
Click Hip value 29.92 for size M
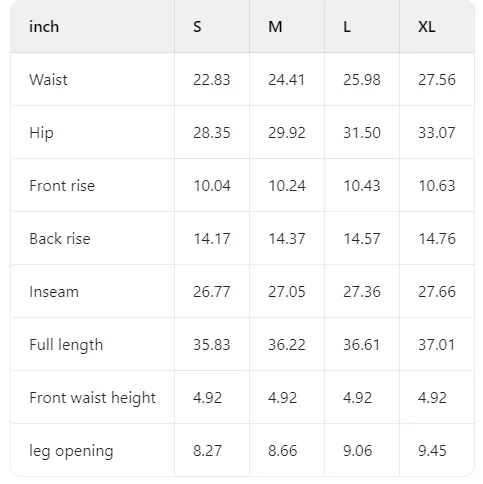click(x=287, y=133)
